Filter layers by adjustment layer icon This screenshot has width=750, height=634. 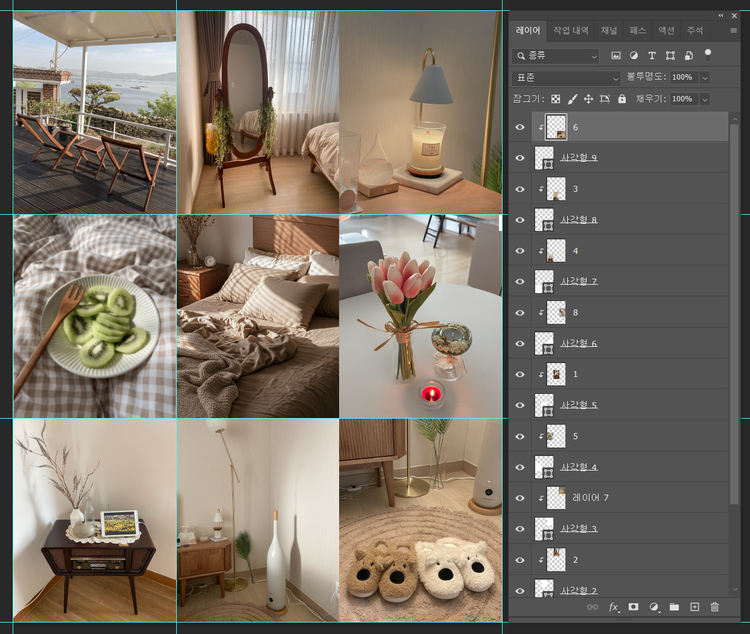tap(634, 56)
